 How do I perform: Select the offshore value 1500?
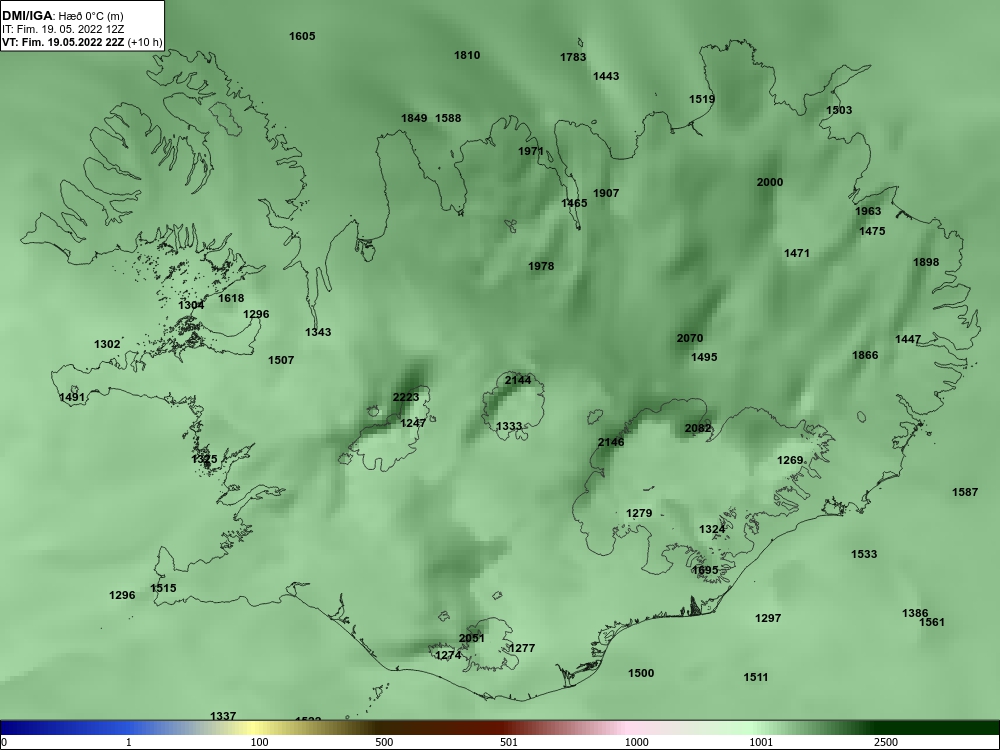coord(641,673)
